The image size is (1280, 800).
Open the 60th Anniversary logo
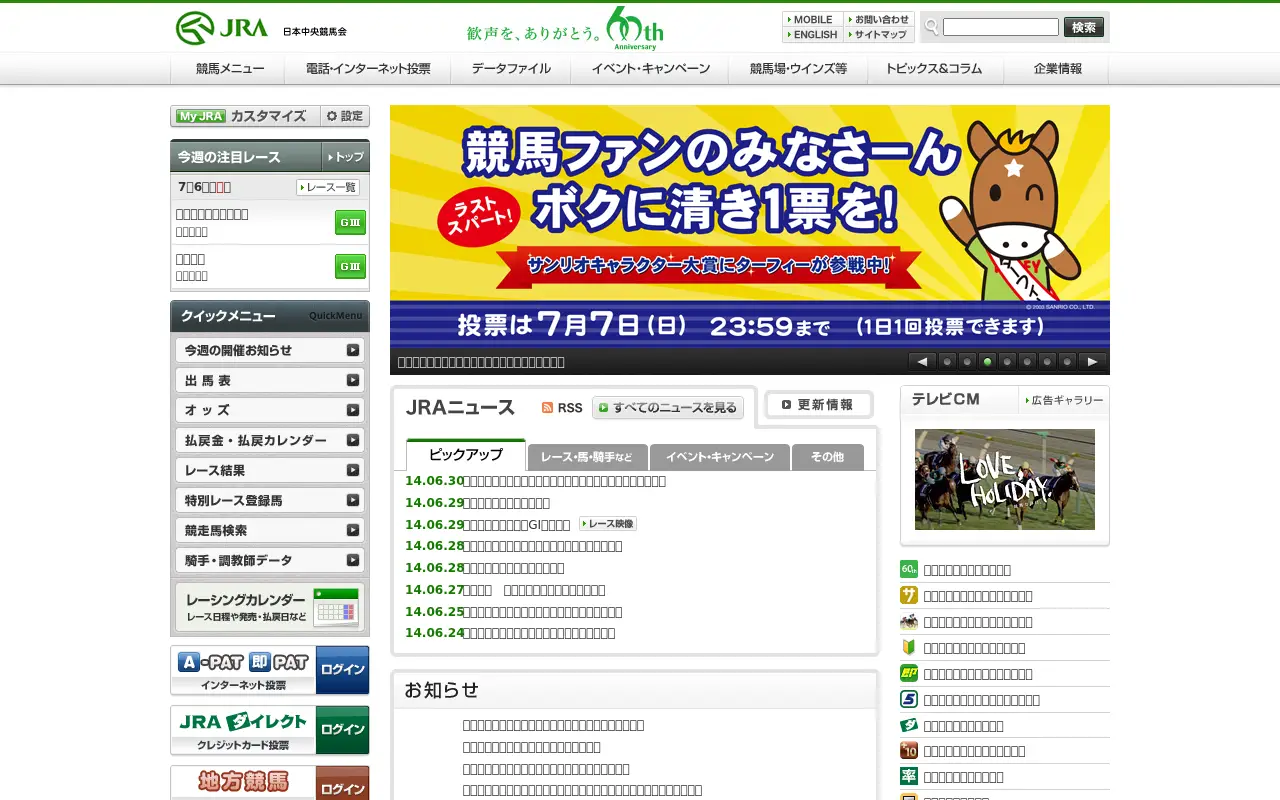point(634,28)
